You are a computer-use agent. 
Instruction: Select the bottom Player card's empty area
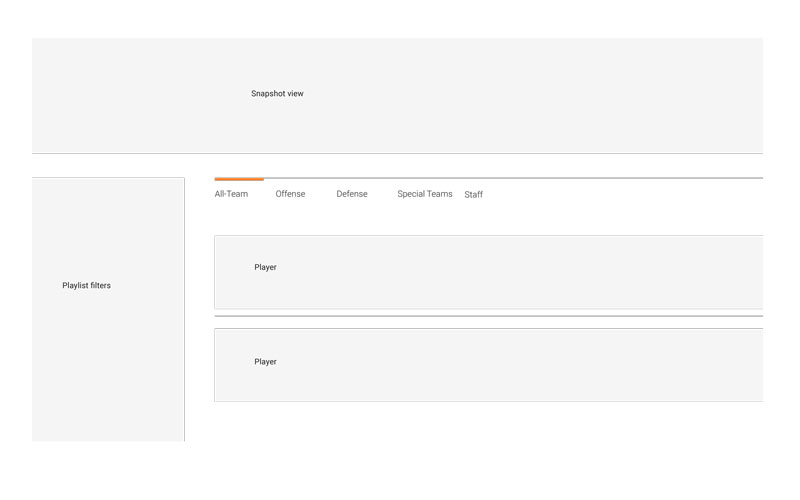click(550, 365)
